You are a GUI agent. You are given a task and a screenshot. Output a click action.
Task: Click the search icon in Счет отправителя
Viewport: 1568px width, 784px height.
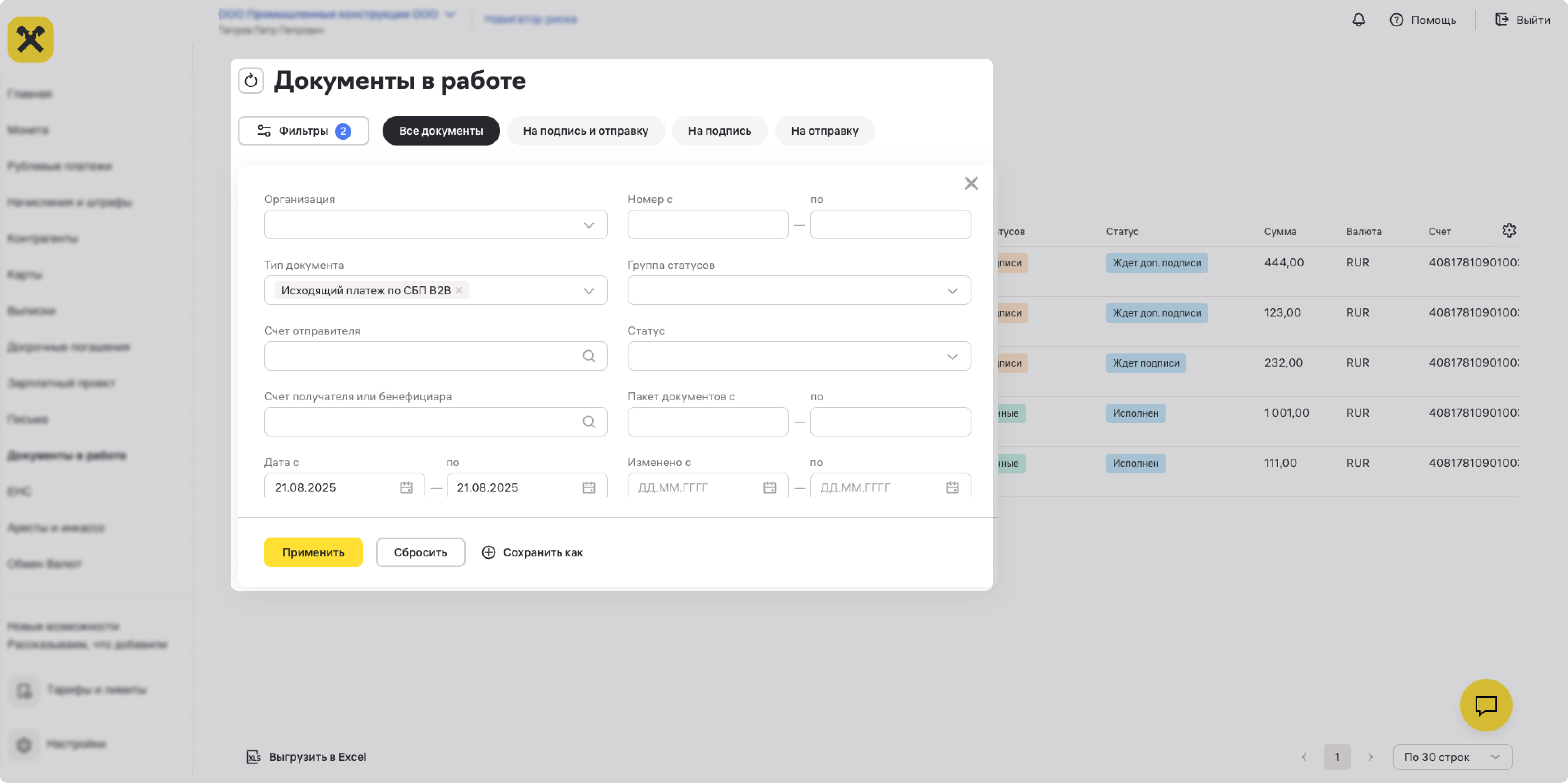589,356
